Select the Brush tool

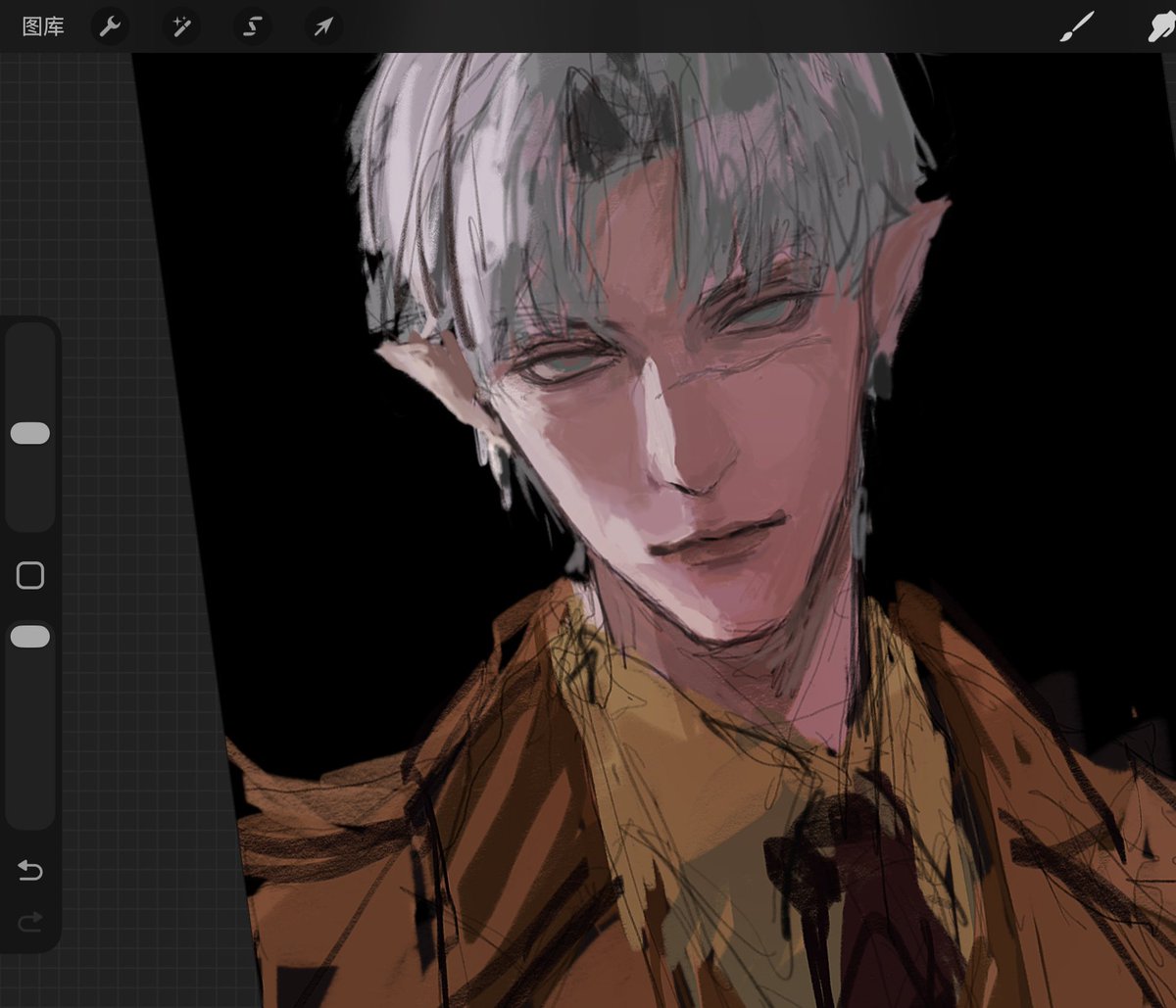(1078, 26)
